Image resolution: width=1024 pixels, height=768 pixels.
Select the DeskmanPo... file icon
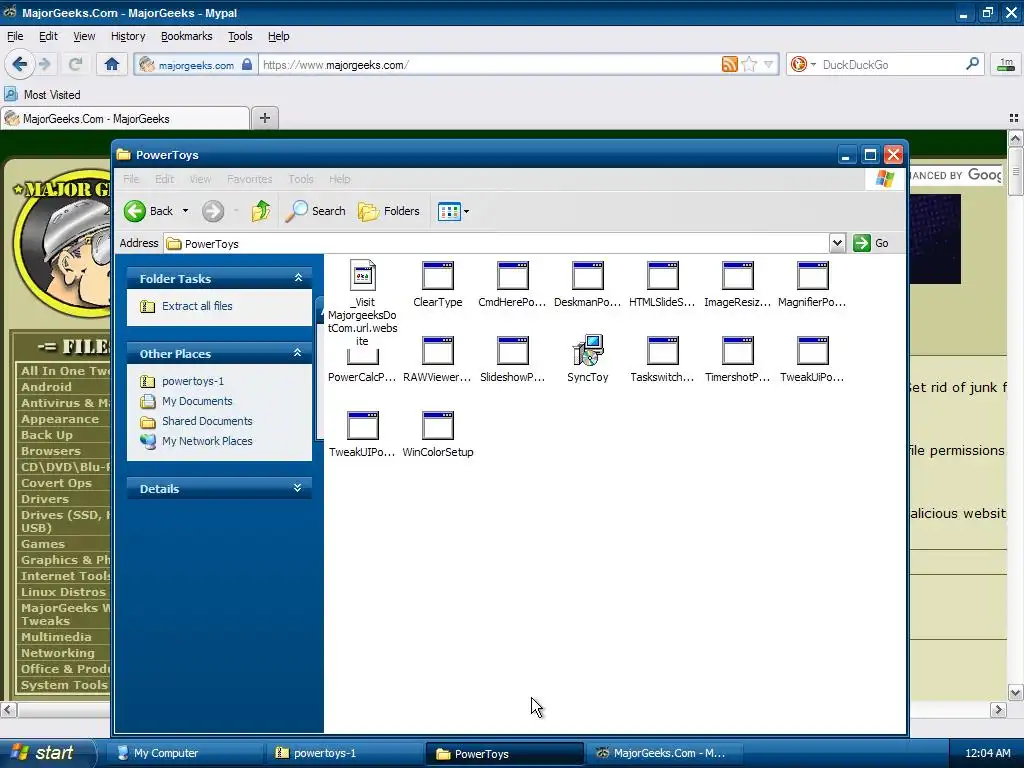tap(588, 276)
